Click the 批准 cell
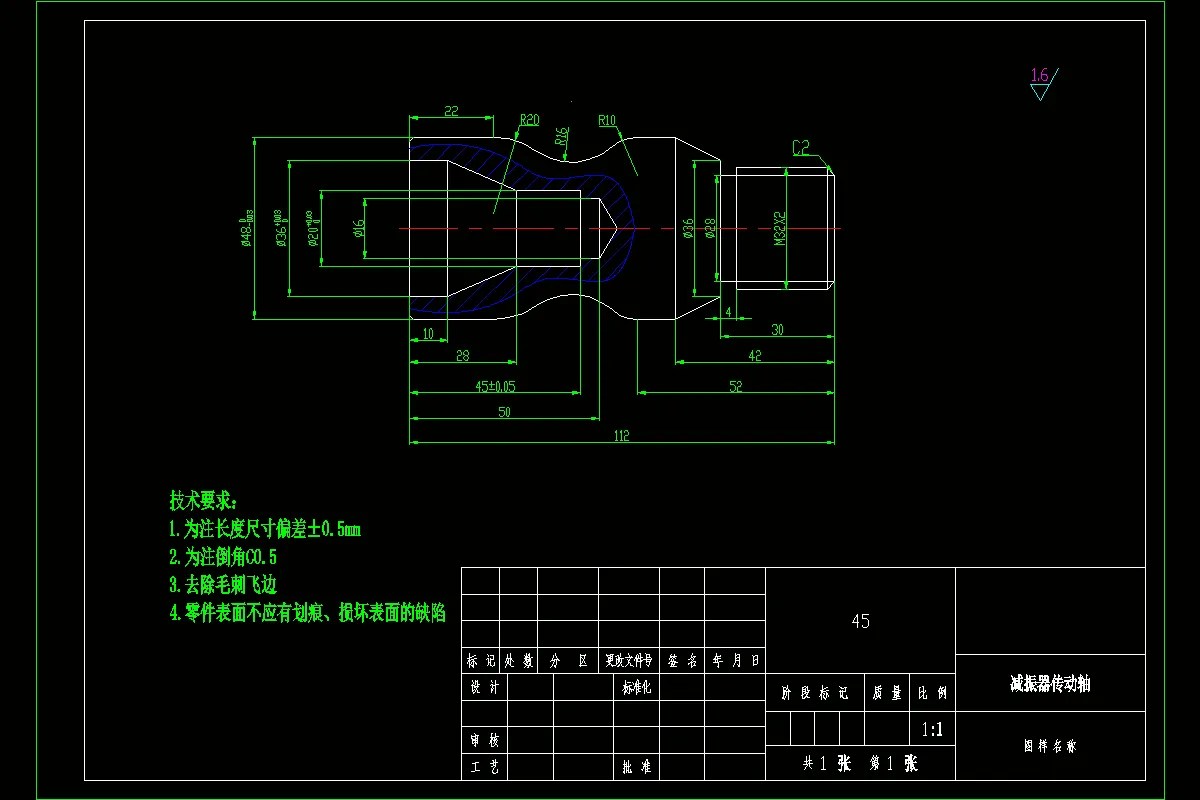1200x800 pixels. click(636, 767)
